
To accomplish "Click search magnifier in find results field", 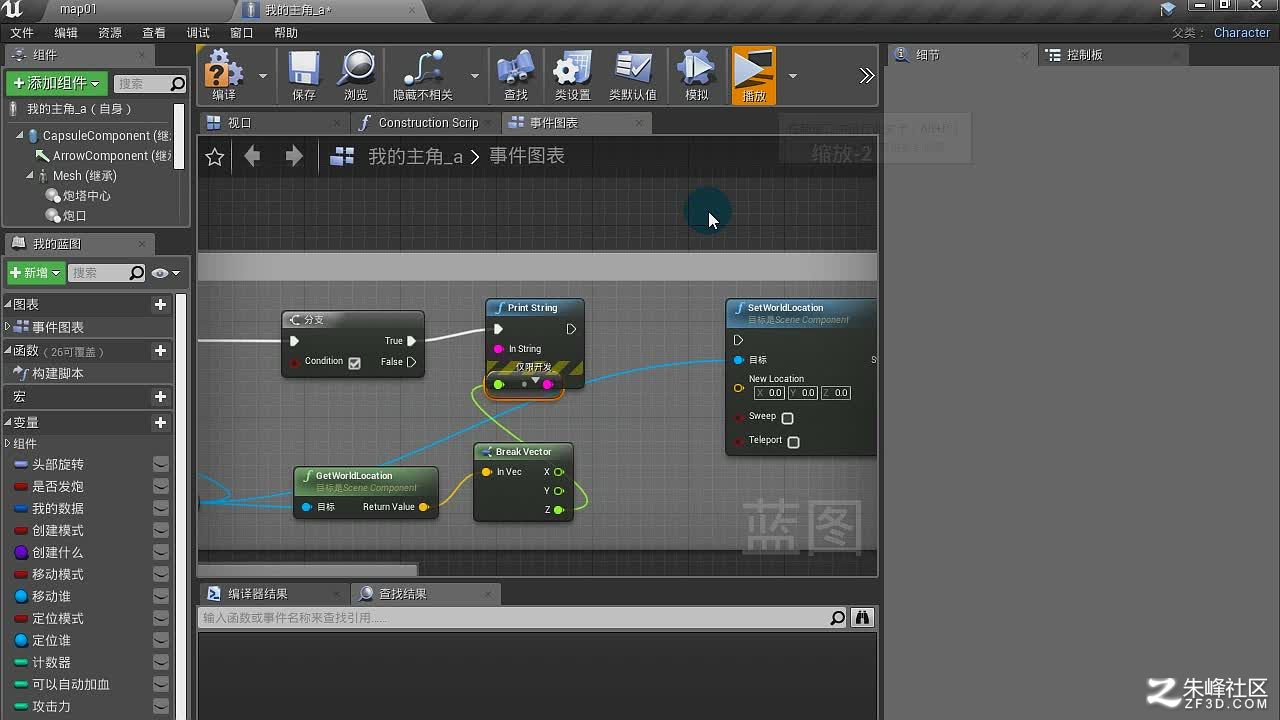I will point(838,618).
